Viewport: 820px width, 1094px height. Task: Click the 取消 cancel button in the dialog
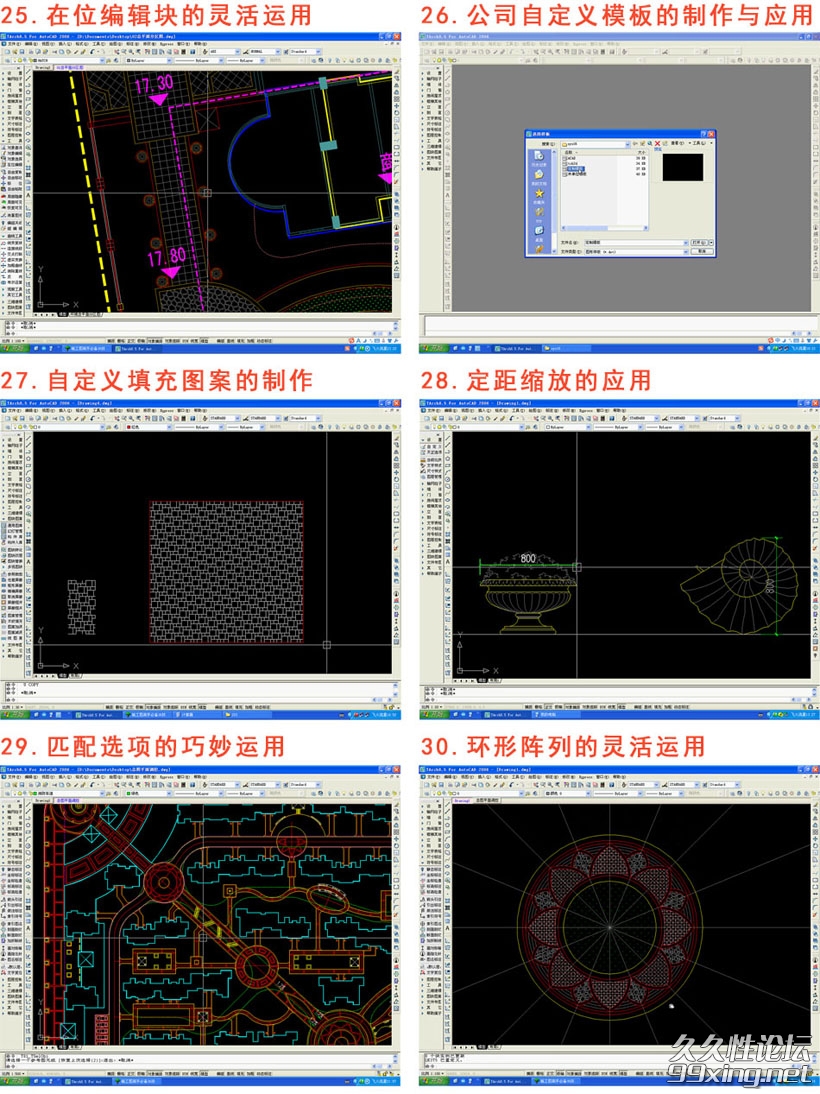(x=702, y=251)
